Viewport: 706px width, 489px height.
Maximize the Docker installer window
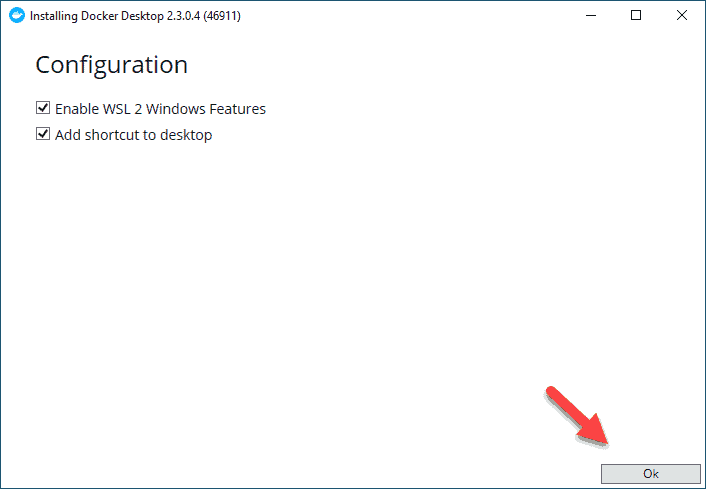coord(636,15)
